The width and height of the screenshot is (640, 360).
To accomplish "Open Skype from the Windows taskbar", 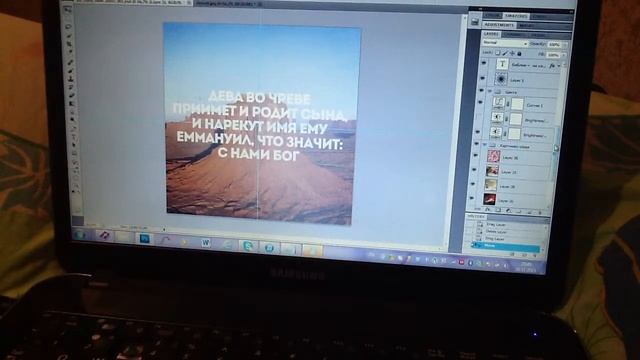I will [x=248, y=246].
